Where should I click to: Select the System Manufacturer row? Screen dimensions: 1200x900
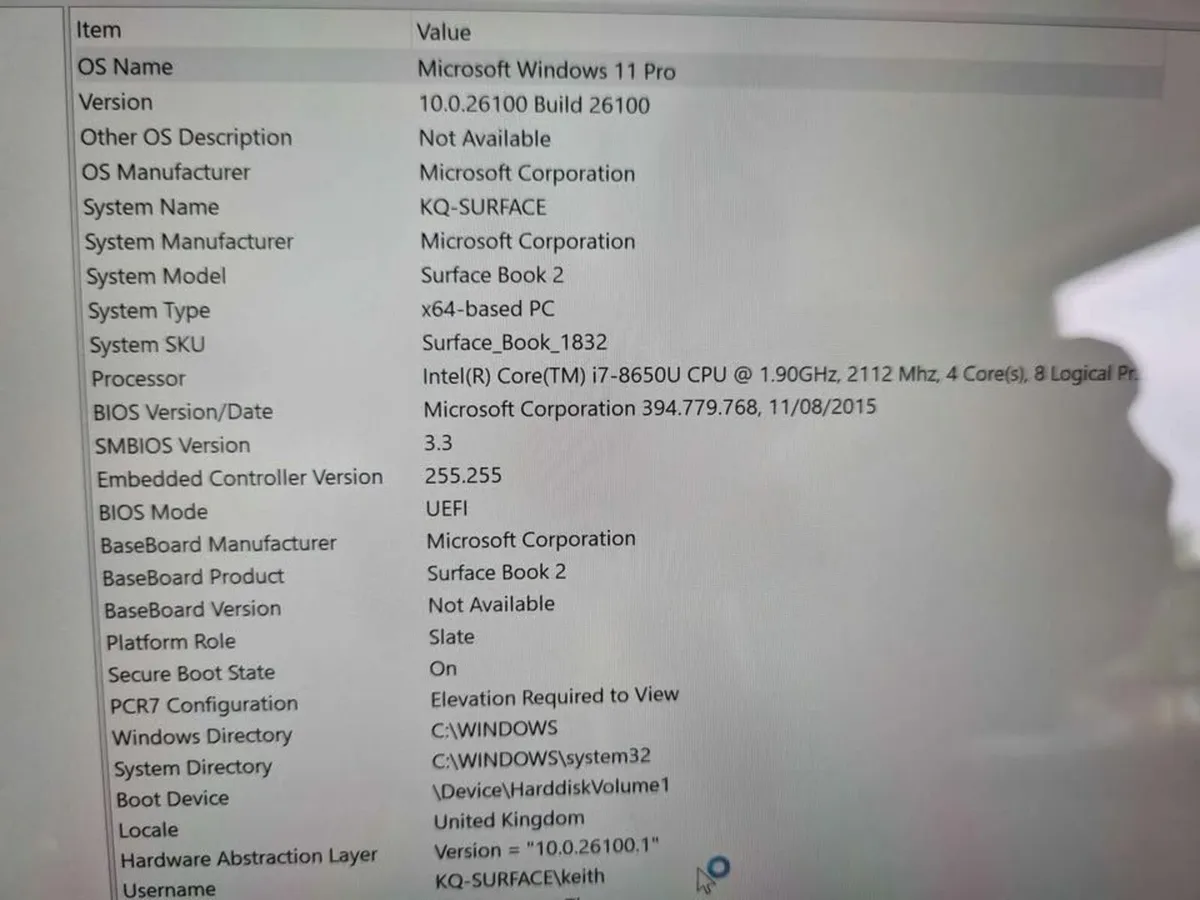coord(189,242)
